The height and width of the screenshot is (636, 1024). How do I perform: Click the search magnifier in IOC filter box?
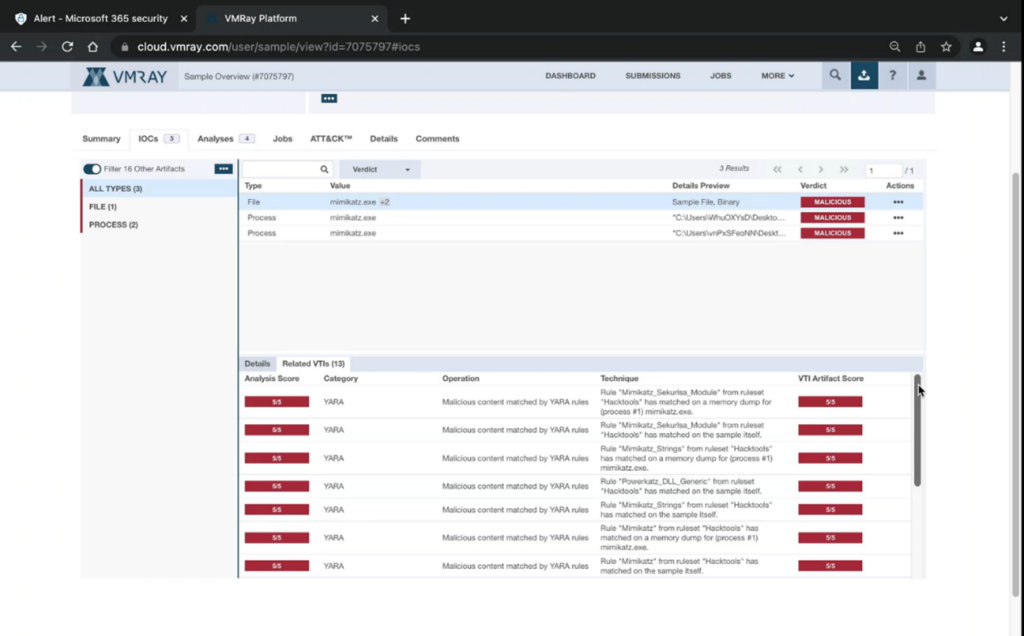(324, 169)
